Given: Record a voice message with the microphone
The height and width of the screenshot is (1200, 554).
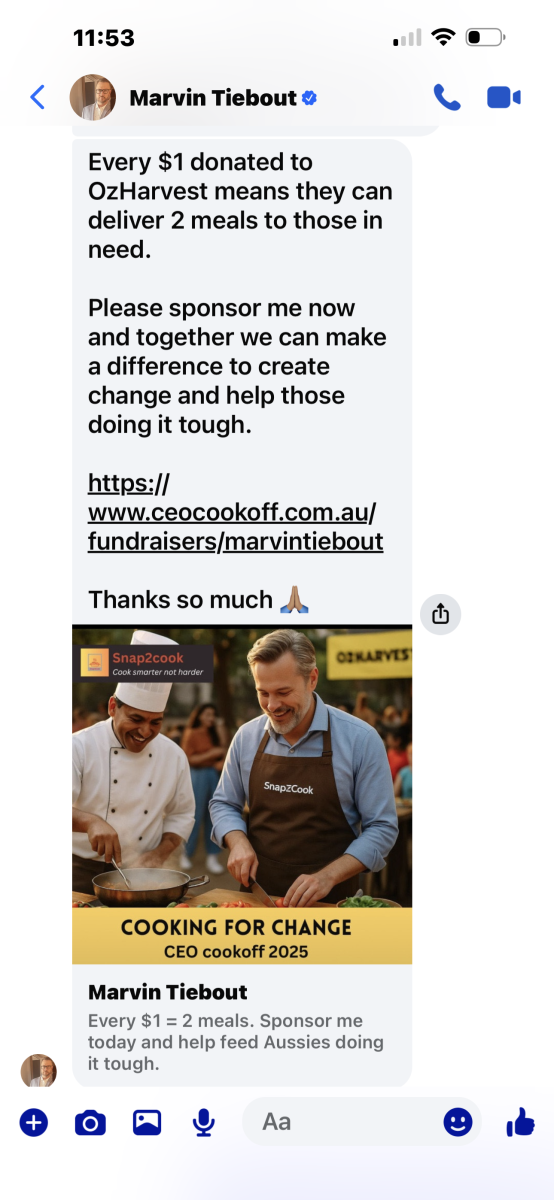Looking at the screenshot, I should 204,1123.
